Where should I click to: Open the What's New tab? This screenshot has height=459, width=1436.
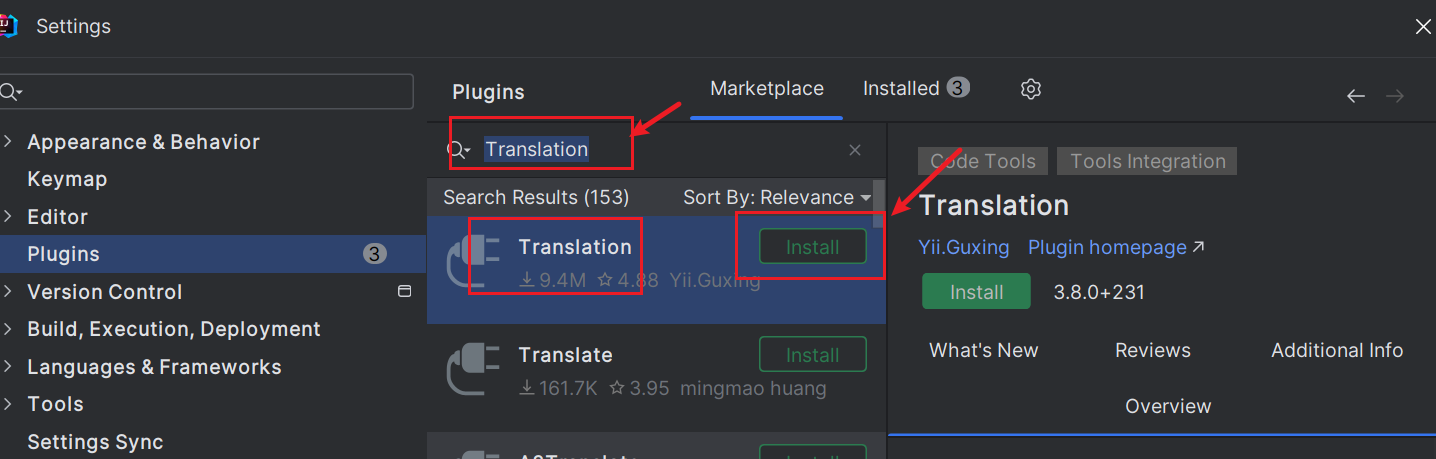click(984, 351)
